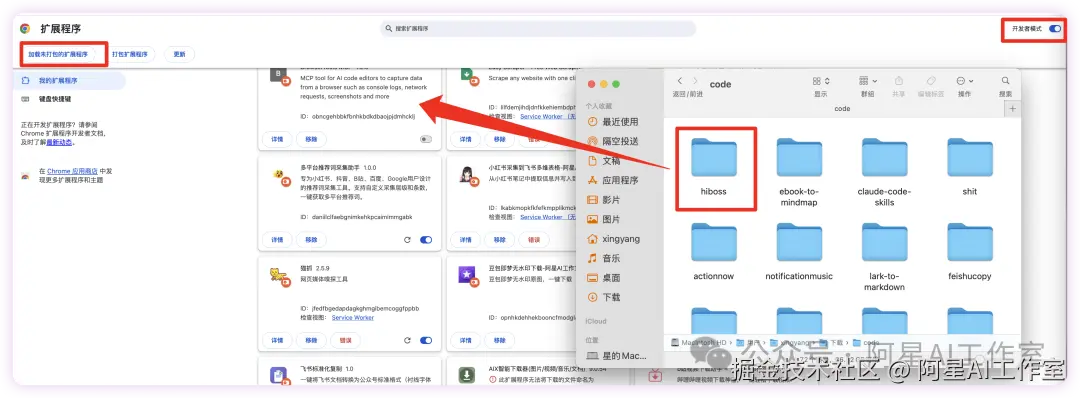The width and height of the screenshot is (1080, 398).
Task: Open the claude-code-skills folder
Action: click(x=884, y=158)
